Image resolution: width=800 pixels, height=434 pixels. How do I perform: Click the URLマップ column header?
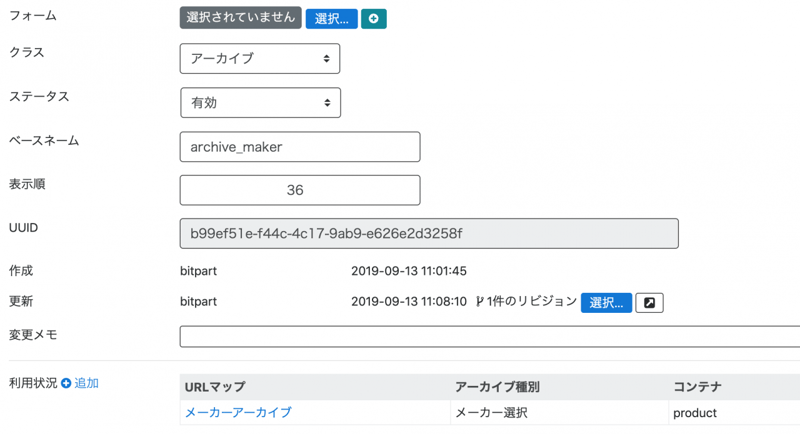(x=215, y=387)
